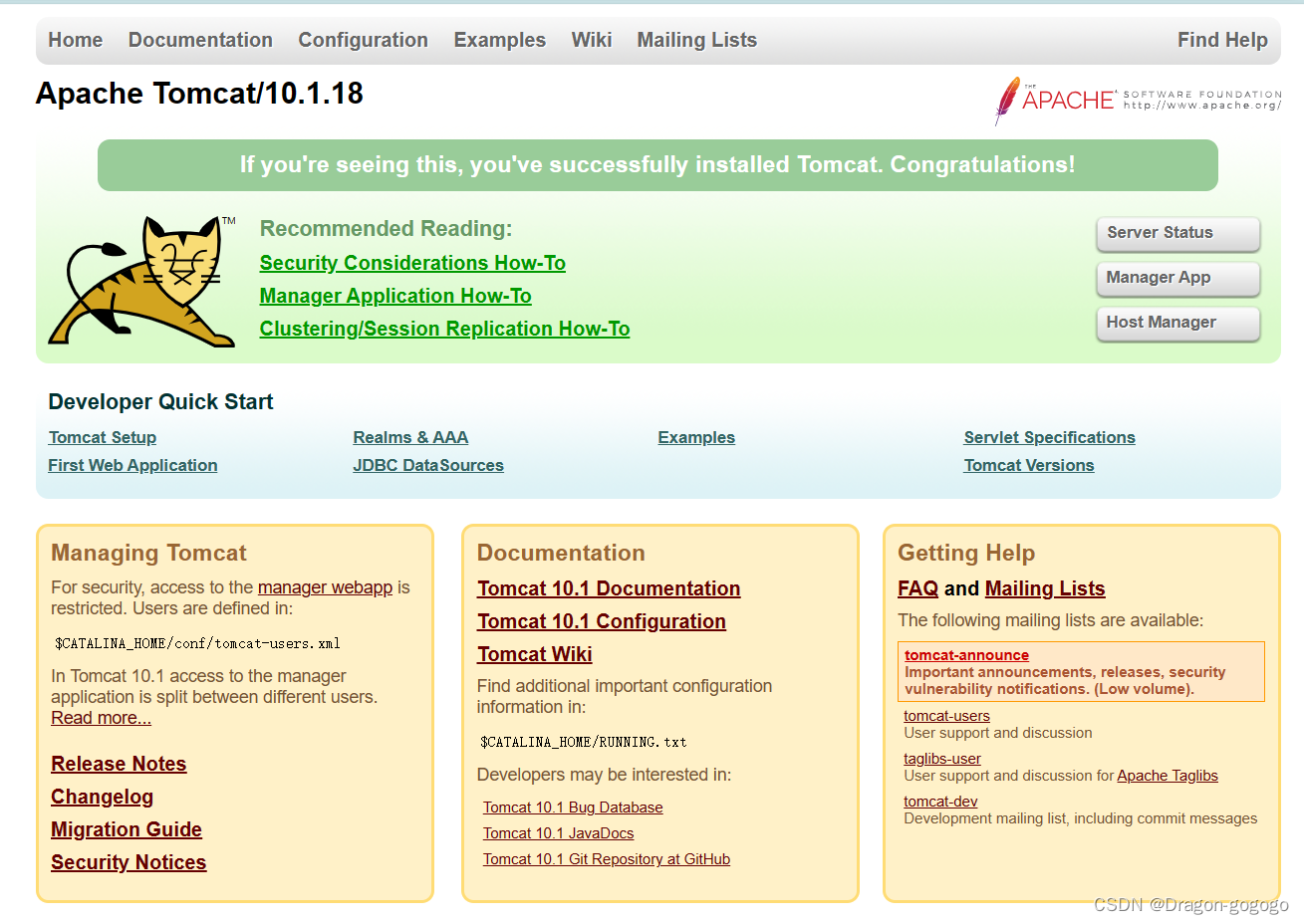Image resolution: width=1304 pixels, height=924 pixels.
Task: Open the Tomcat Versions link
Action: coord(1029,465)
